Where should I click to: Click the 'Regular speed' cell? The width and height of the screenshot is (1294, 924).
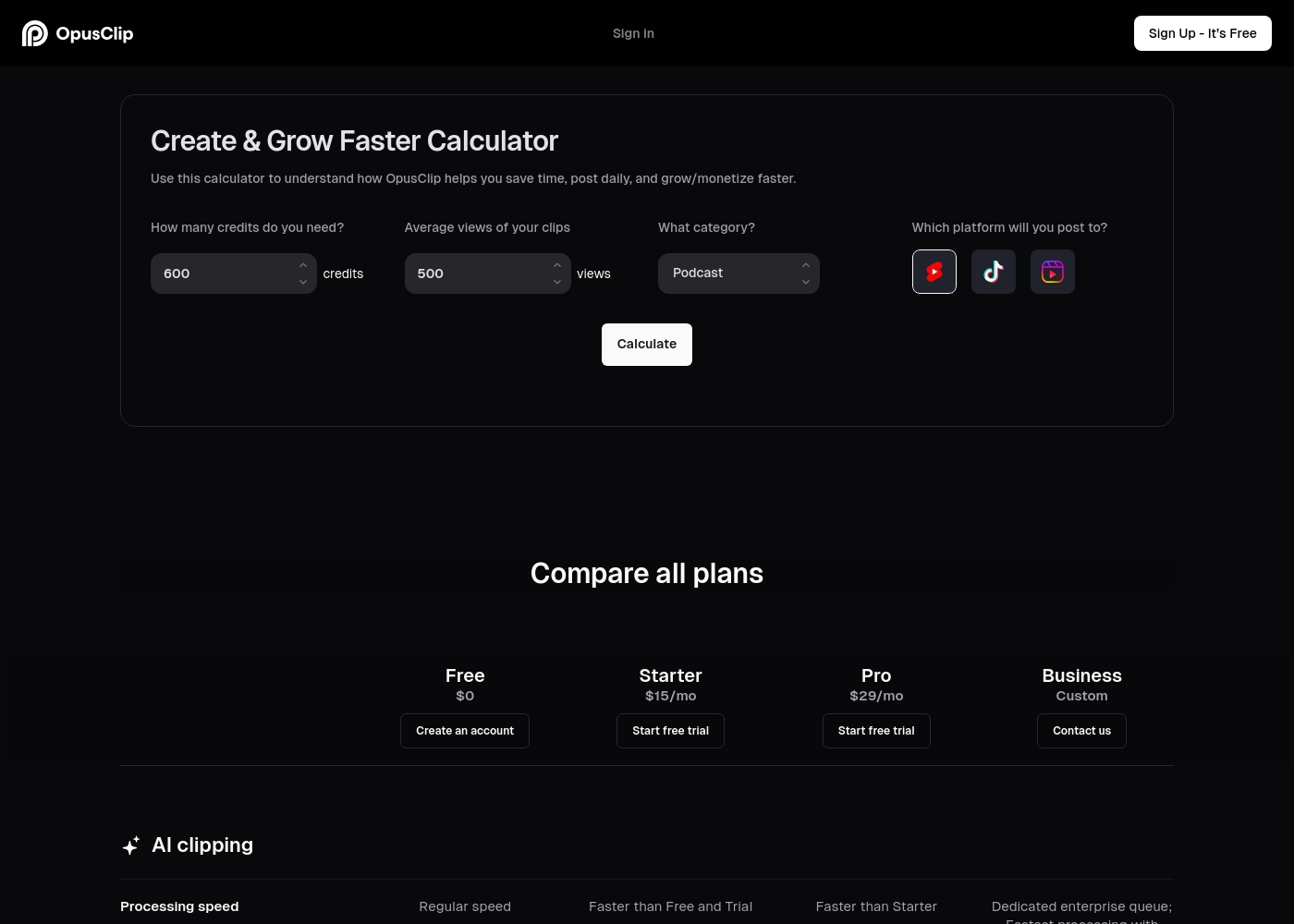(x=465, y=906)
